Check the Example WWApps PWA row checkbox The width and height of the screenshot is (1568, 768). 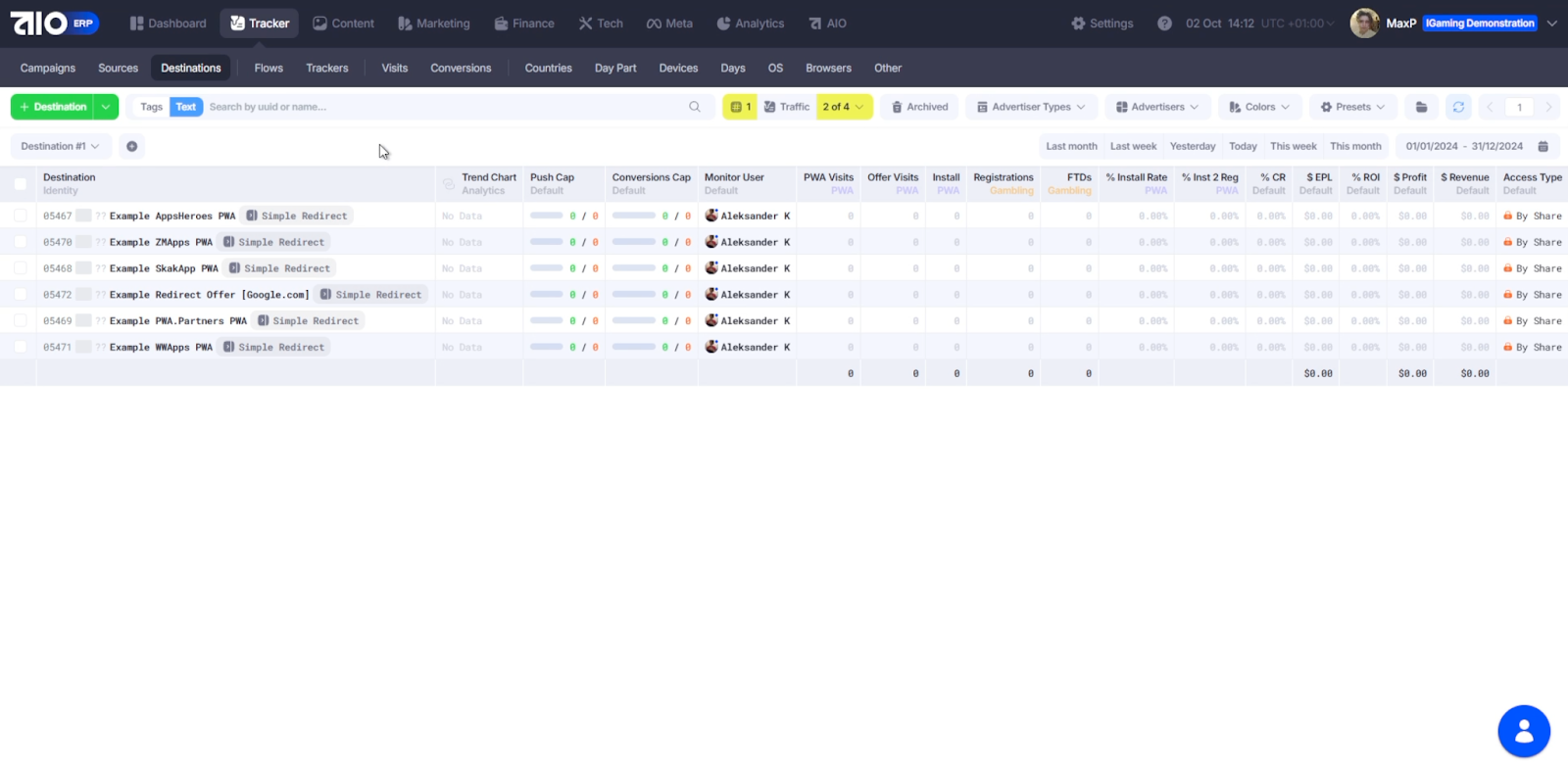[21, 347]
